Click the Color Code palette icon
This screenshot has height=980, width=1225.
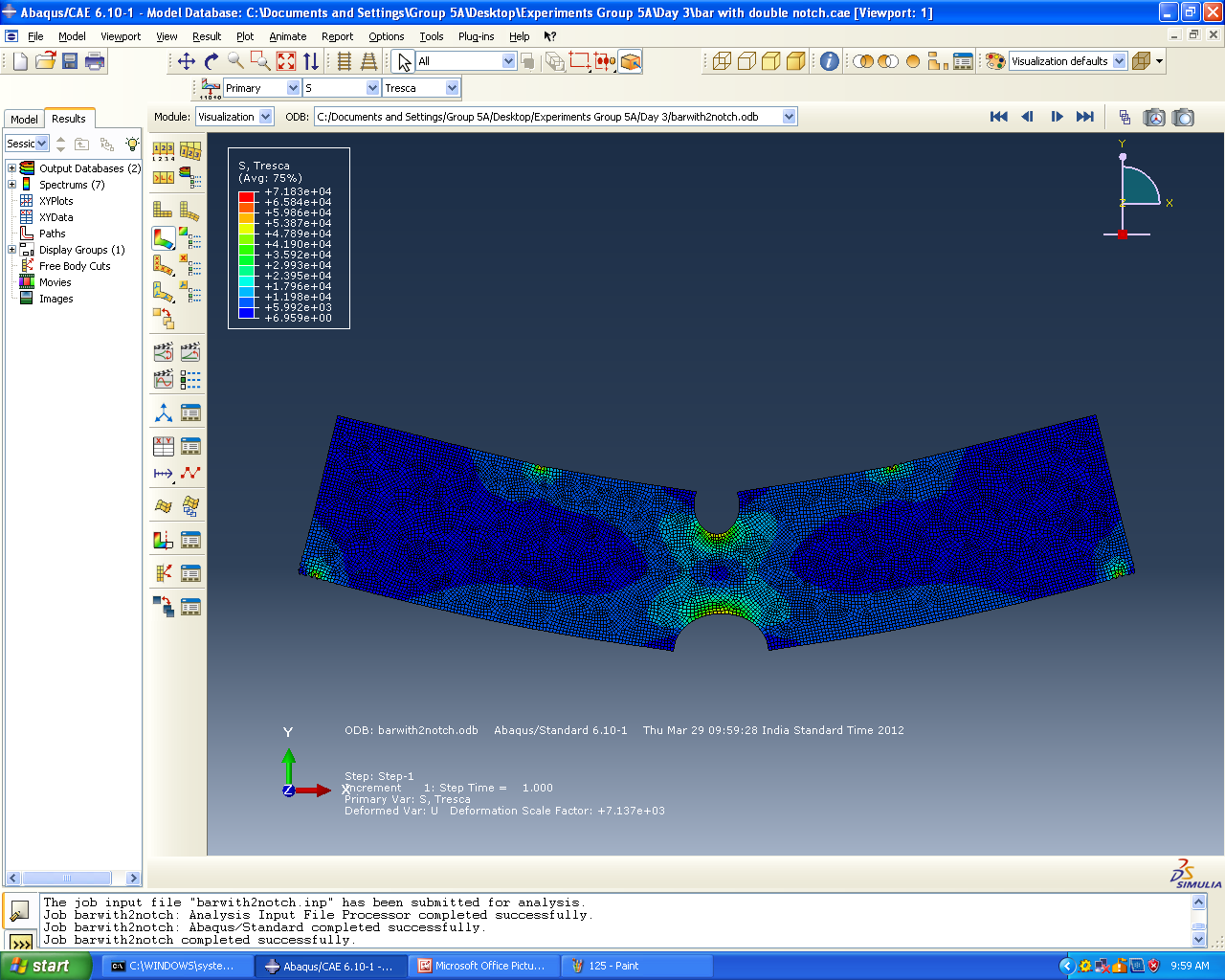coord(995,61)
